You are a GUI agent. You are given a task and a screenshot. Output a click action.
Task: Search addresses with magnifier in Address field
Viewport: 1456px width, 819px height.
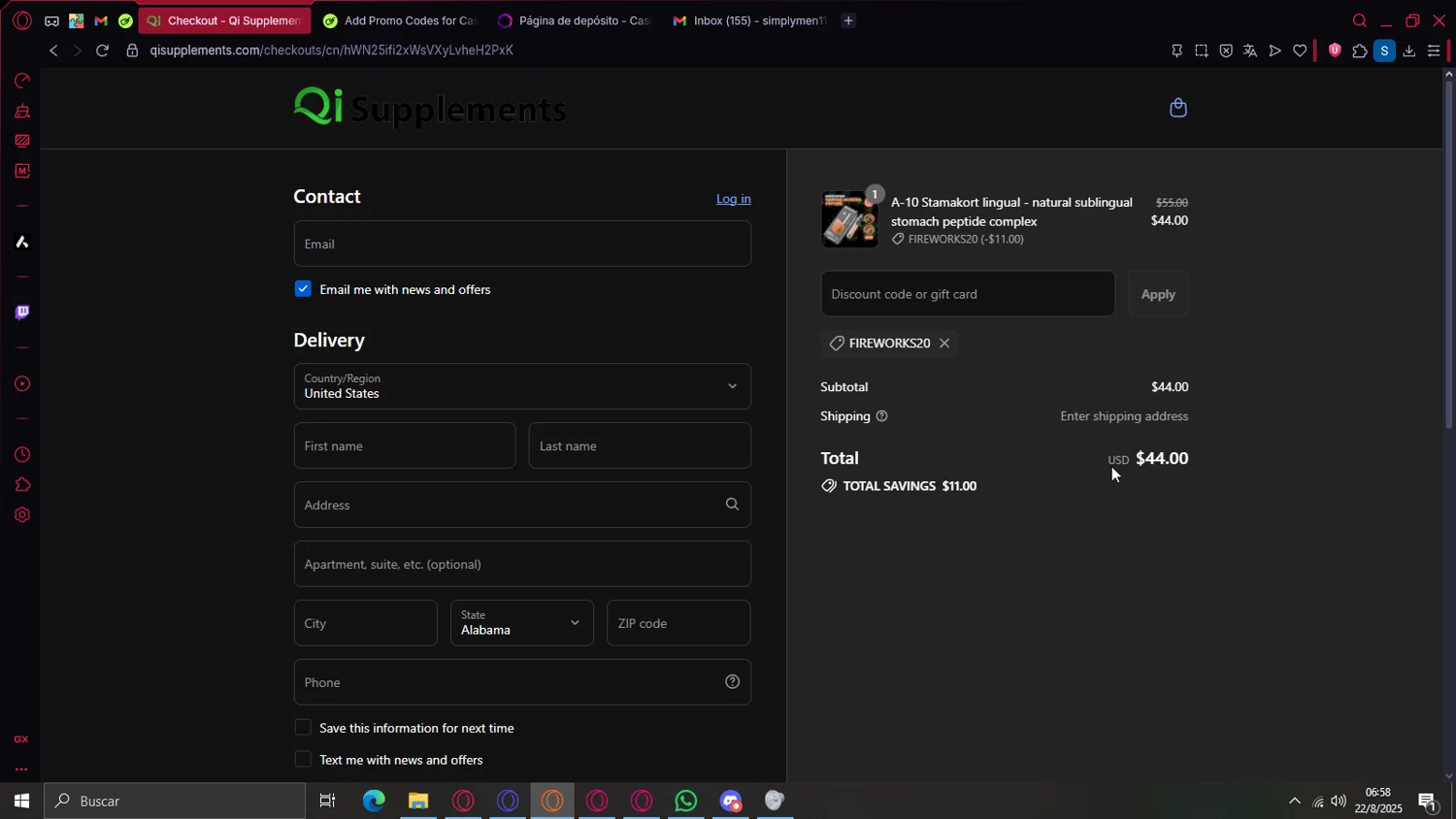pyautogui.click(x=732, y=505)
